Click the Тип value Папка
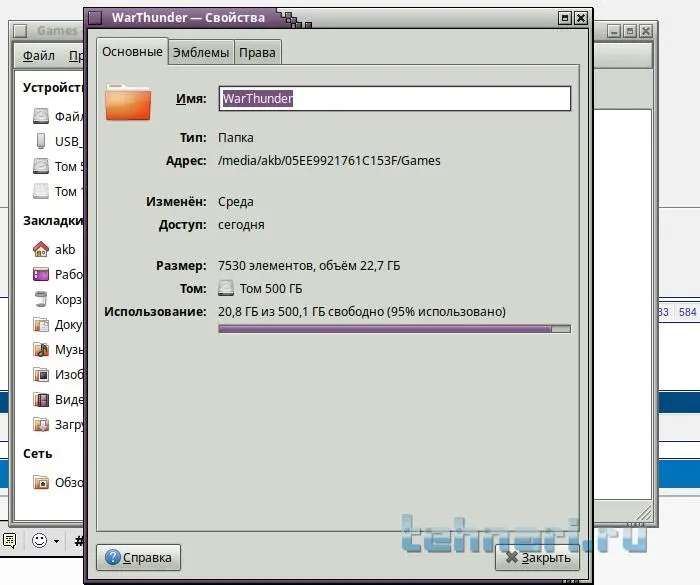Screen dimensions: 700x585 tap(236, 138)
